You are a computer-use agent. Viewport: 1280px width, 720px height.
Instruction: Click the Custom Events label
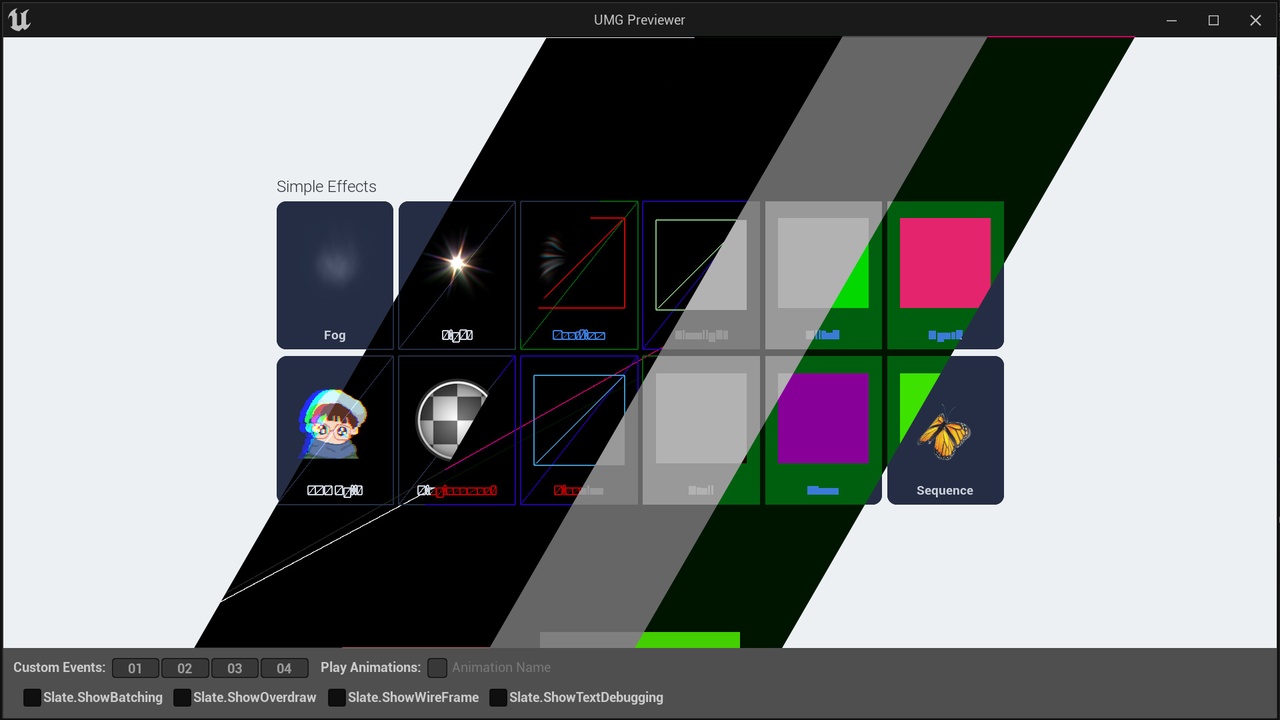tap(59, 667)
